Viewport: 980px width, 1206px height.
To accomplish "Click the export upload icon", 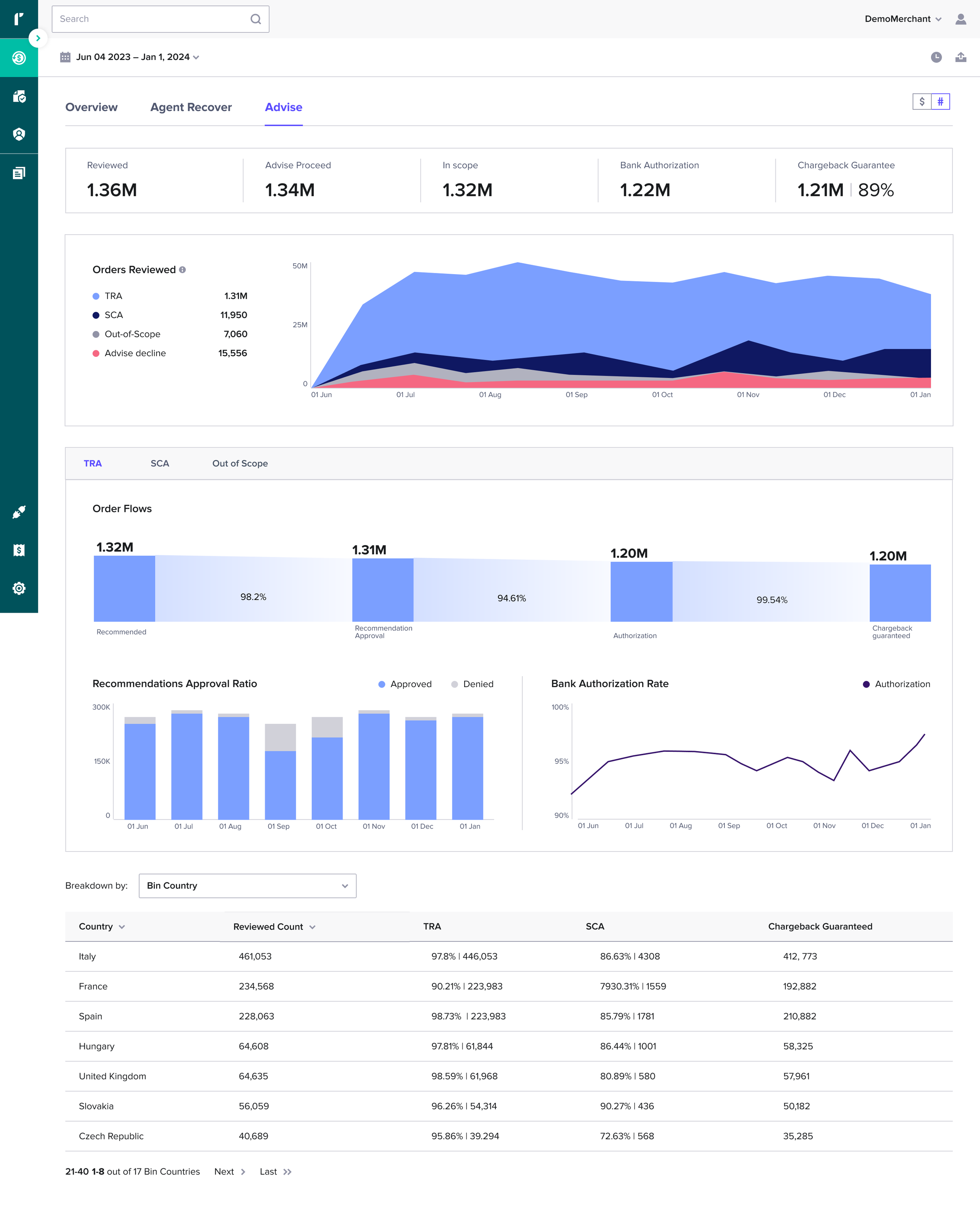I will 960,57.
